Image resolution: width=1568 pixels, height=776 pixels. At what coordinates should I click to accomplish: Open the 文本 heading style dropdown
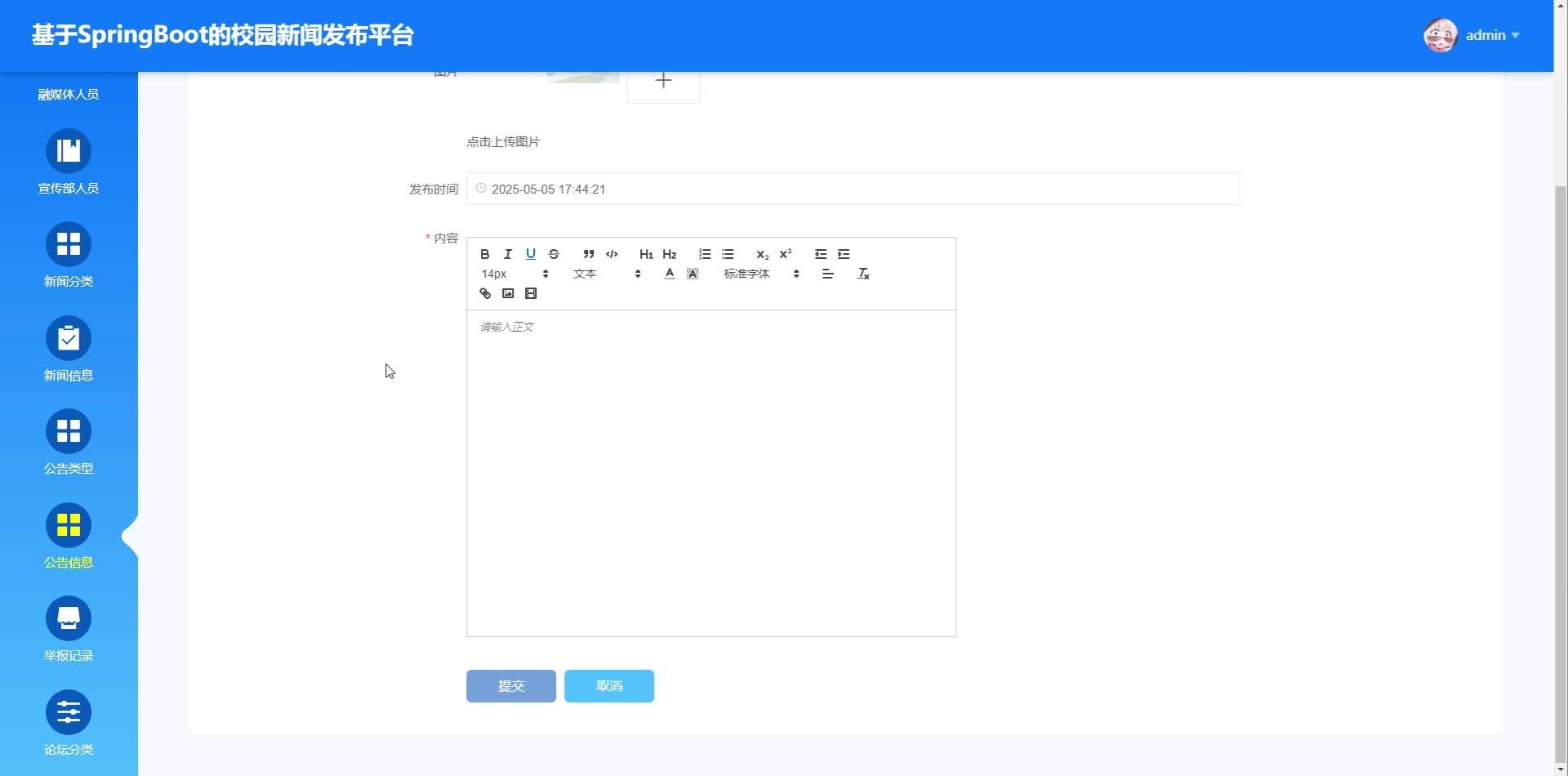pyautogui.click(x=607, y=274)
